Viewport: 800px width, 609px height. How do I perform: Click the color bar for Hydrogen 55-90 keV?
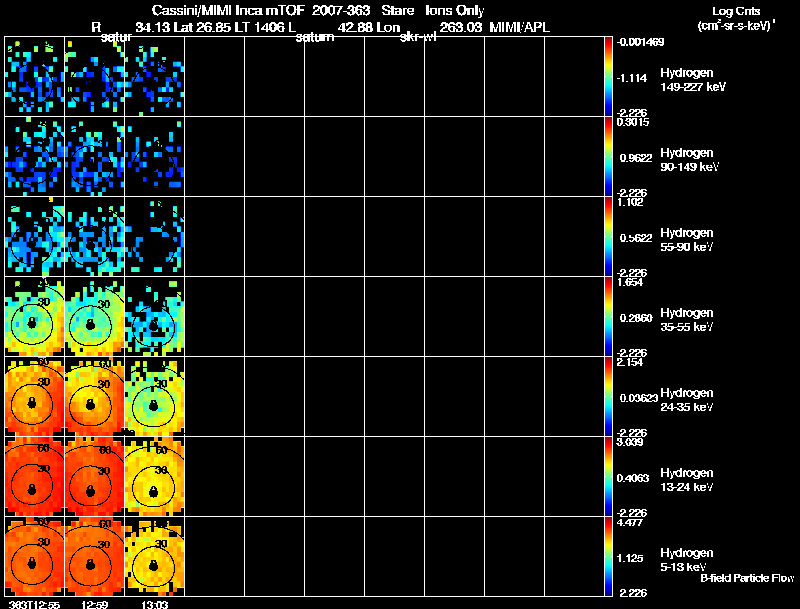click(x=608, y=237)
